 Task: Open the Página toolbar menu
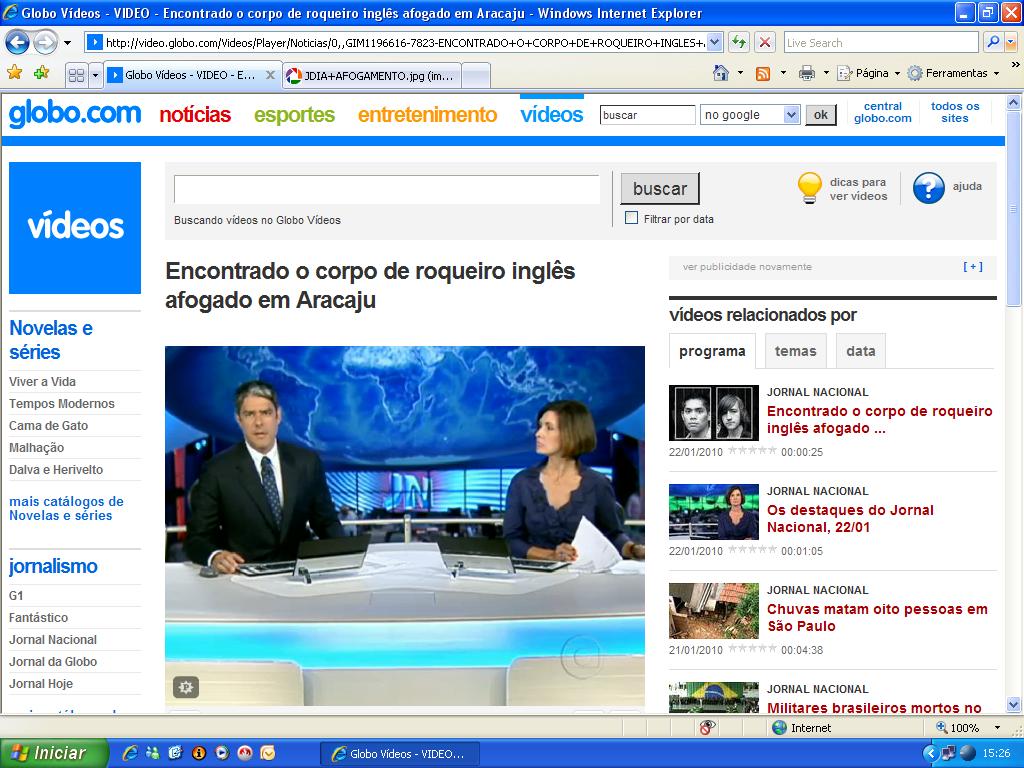coord(869,73)
